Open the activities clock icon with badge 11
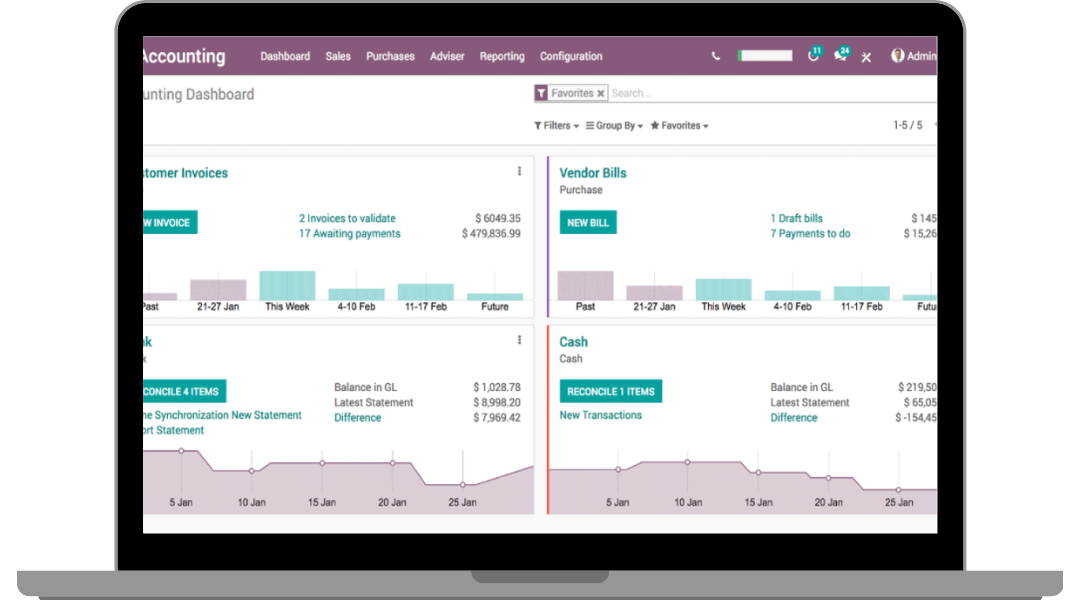 click(813, 56)
